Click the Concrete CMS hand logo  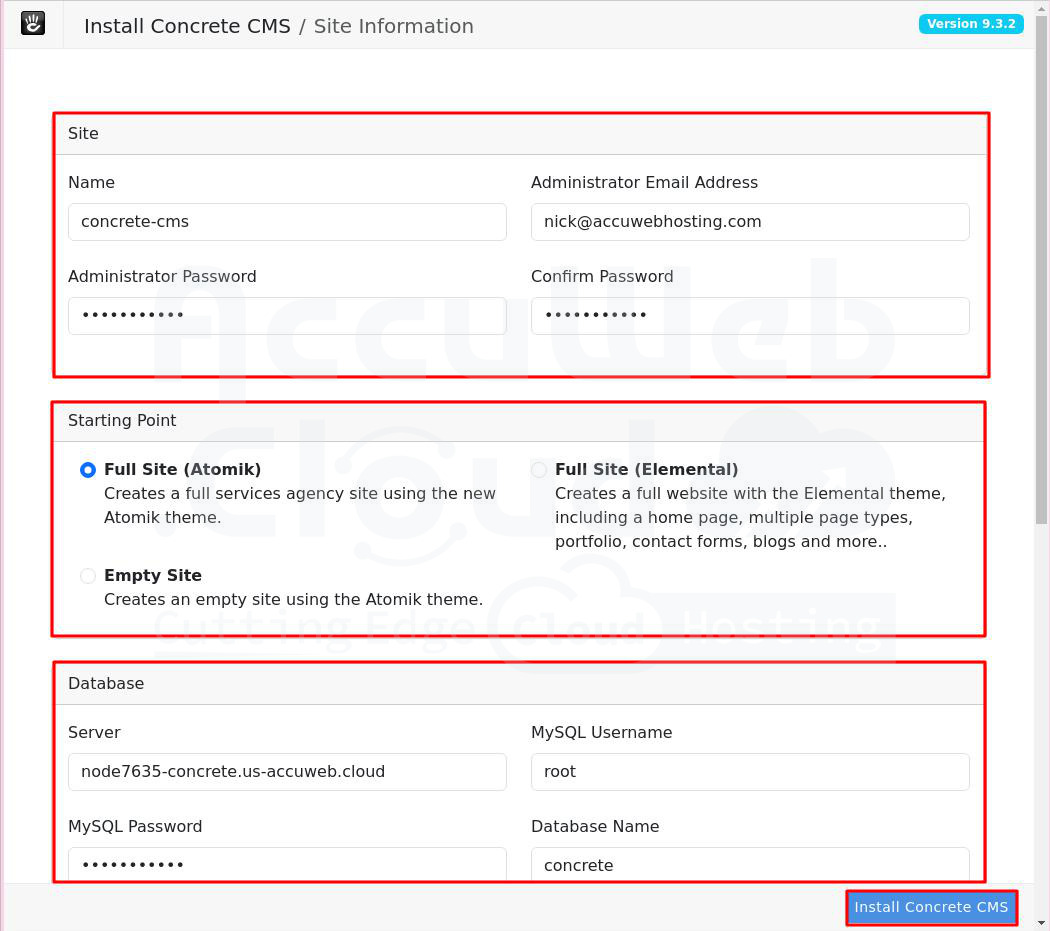(33, 24)
